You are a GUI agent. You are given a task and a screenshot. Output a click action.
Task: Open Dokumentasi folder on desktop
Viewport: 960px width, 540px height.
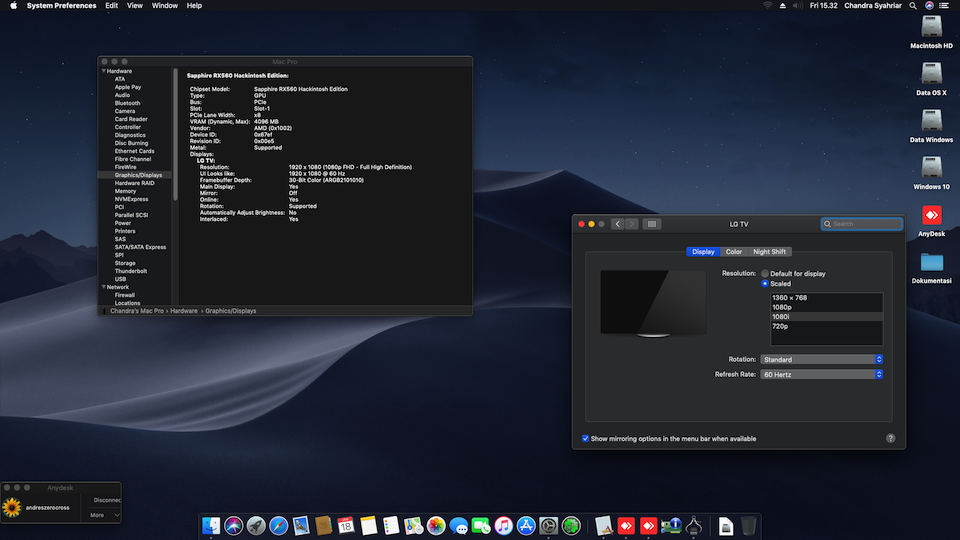(931, 268)
